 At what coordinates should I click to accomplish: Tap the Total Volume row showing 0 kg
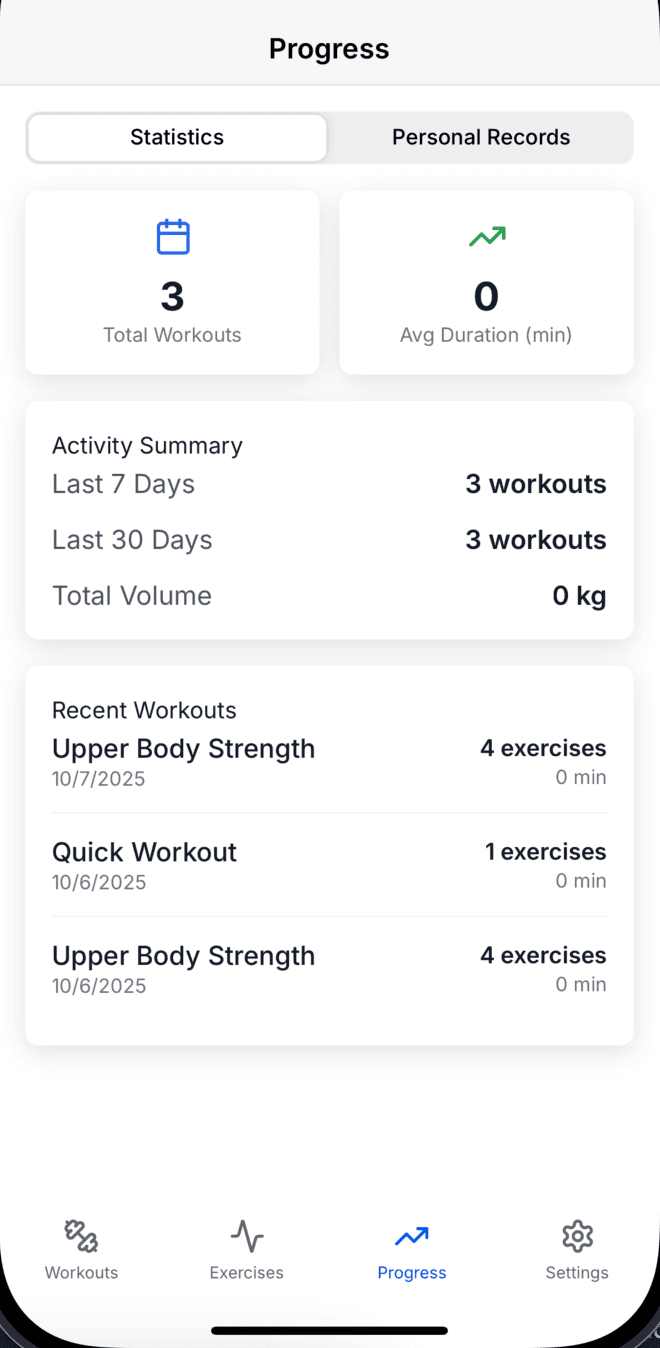329,595
